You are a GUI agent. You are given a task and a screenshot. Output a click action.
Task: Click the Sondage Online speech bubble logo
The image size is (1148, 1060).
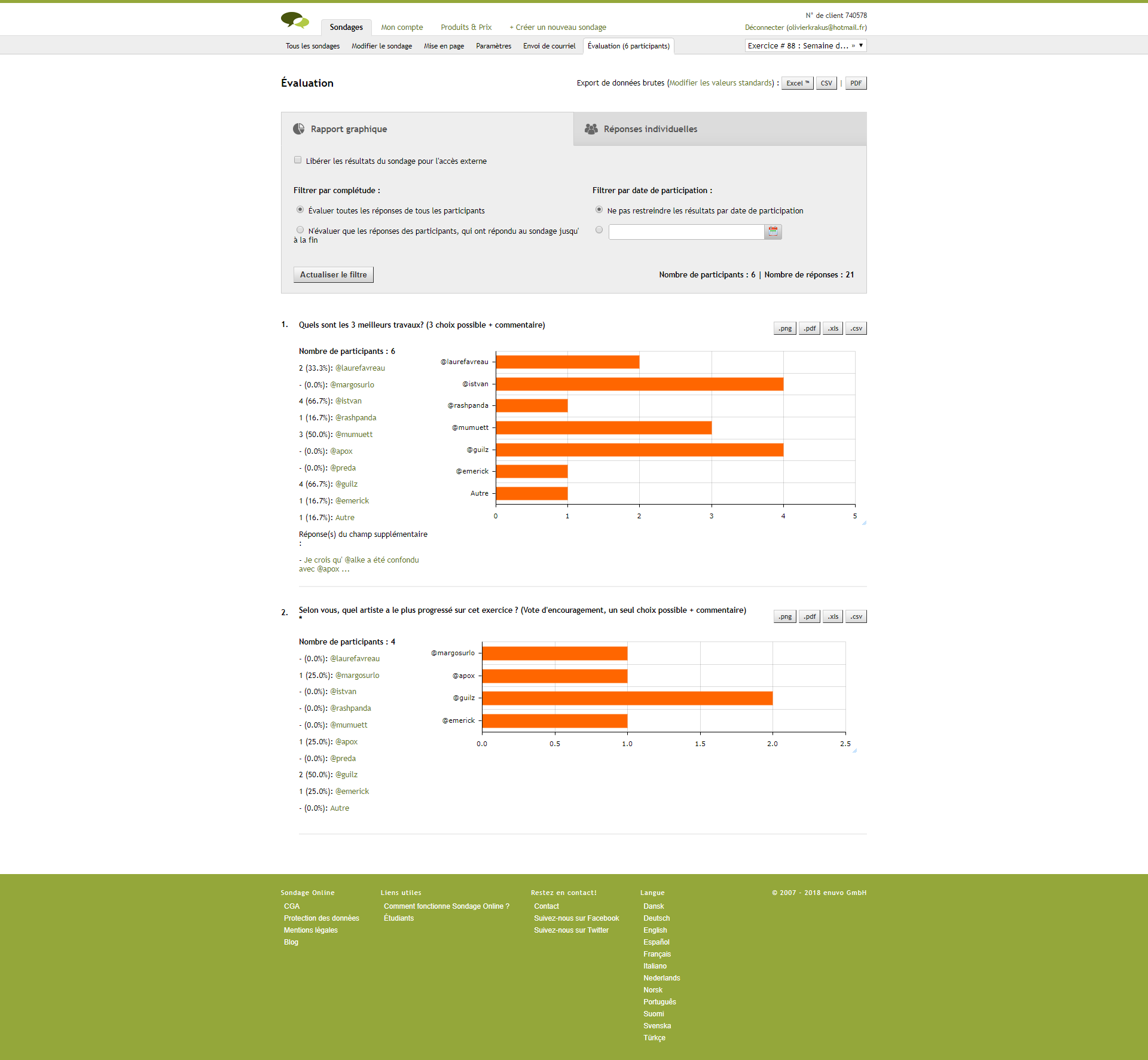pos(295,20)
